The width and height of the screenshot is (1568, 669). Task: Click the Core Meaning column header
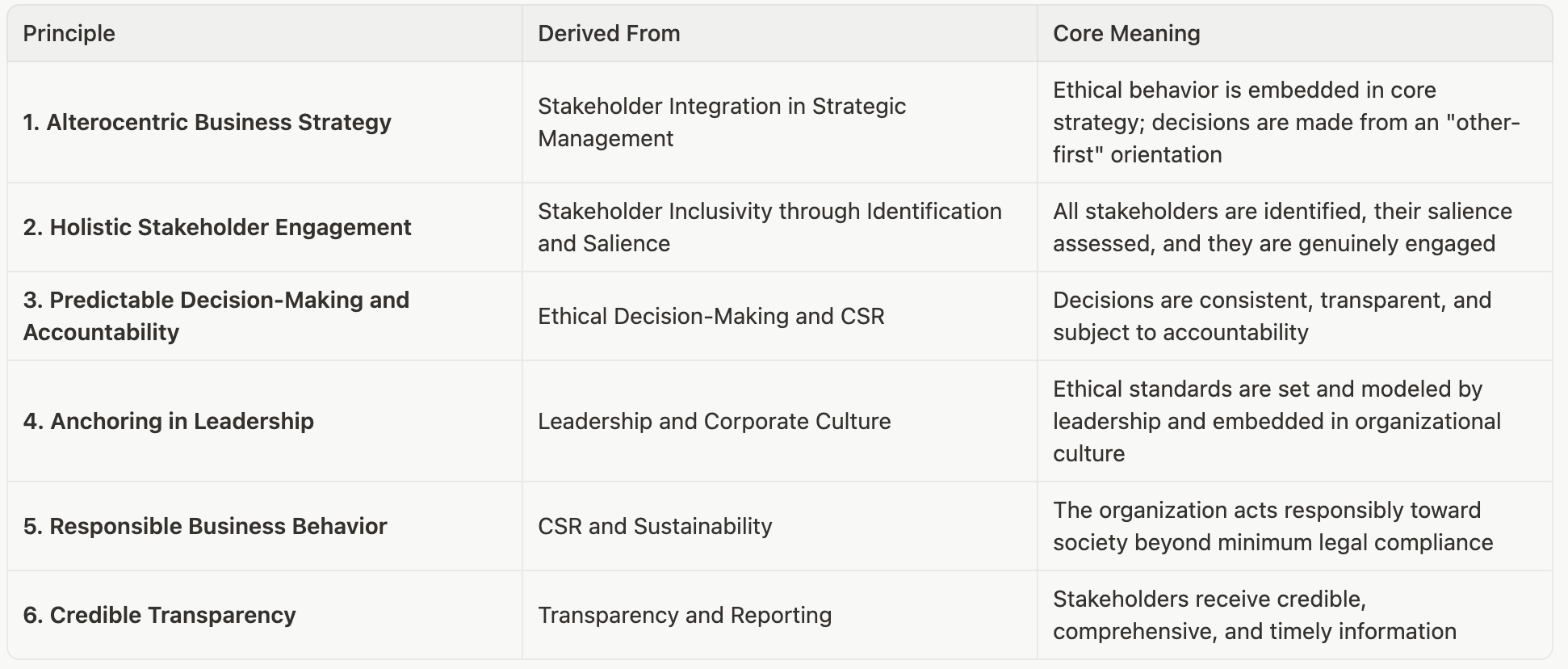click(x=1126, y=33)
